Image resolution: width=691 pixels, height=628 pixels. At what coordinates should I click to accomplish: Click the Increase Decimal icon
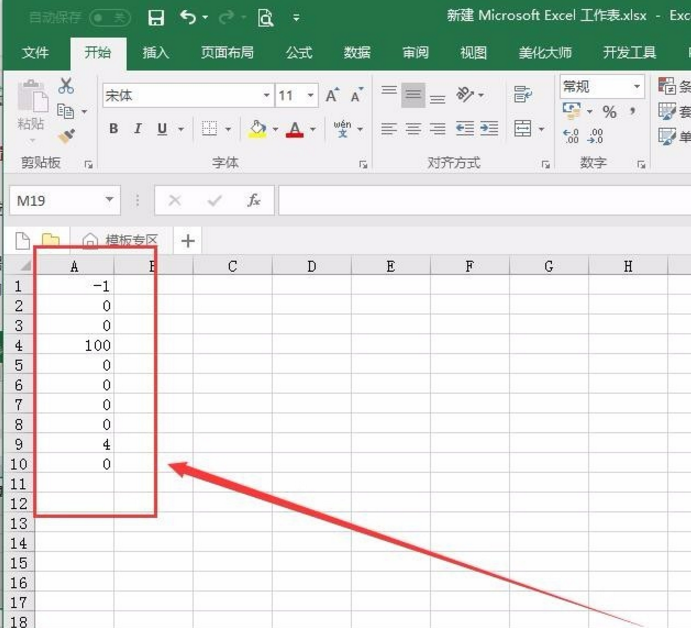point(571,136)
